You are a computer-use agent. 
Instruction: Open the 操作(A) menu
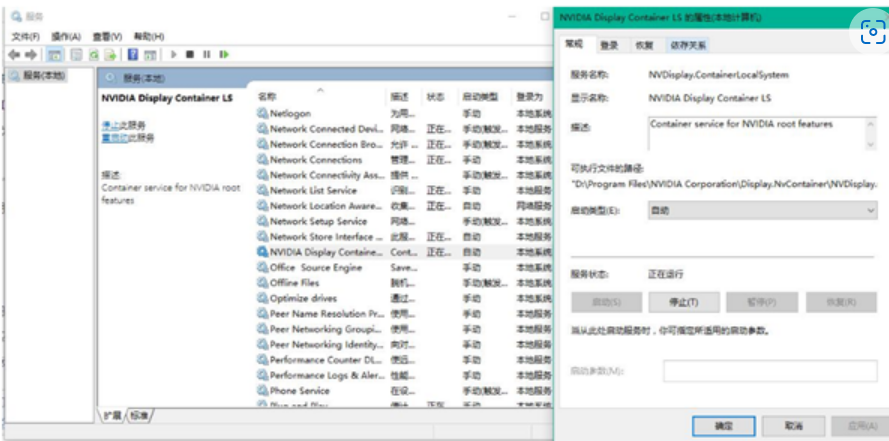(66, 36)
